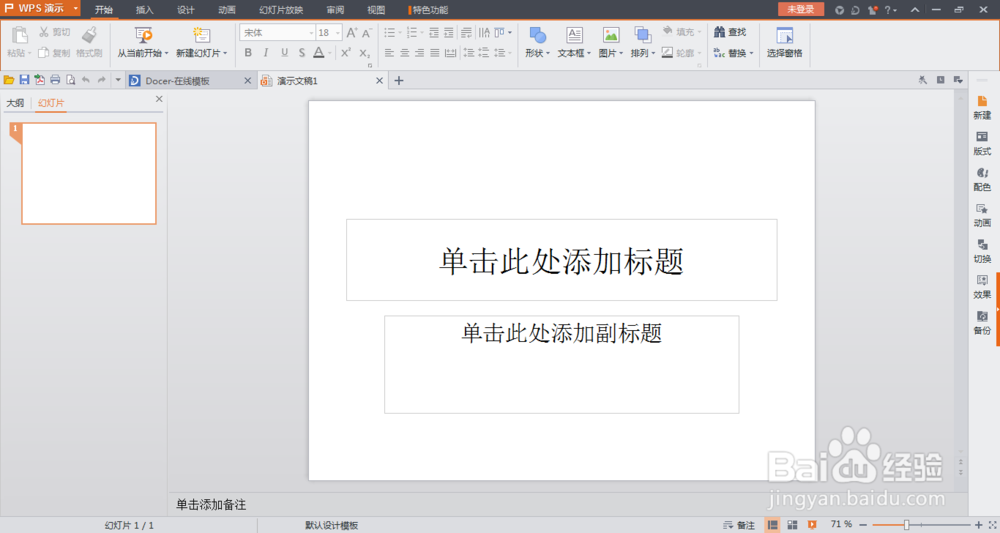The width and height of the screenshot is (1000, 533).
Task: Click the export to PDF icon
Action: 40,80
